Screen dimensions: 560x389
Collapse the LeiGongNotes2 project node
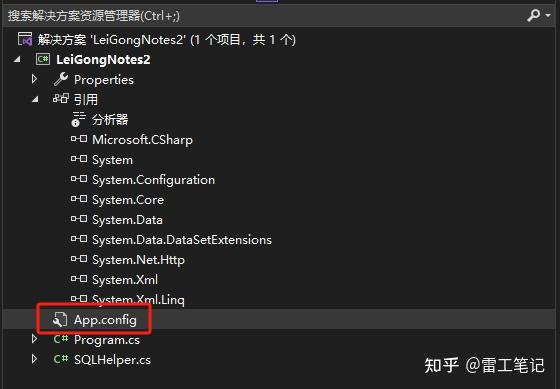(17, 60)
